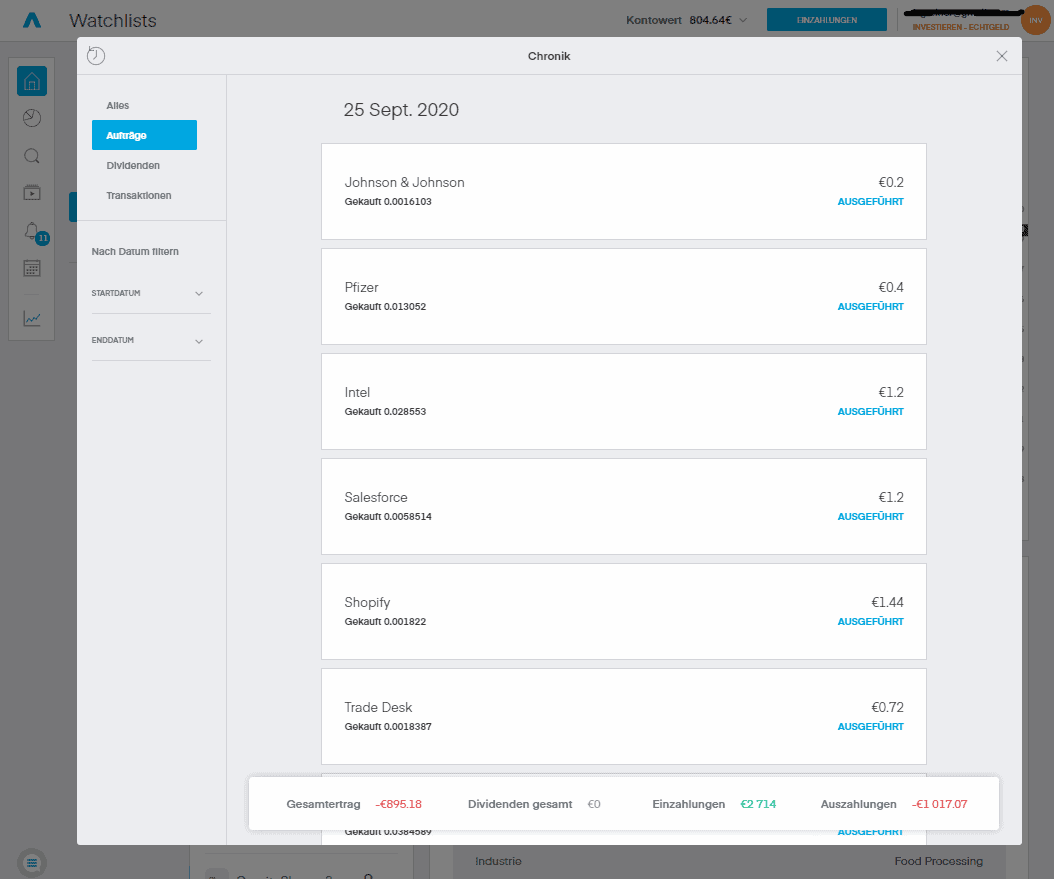Click the history clock icon in Chronik

tap(96, 56)
